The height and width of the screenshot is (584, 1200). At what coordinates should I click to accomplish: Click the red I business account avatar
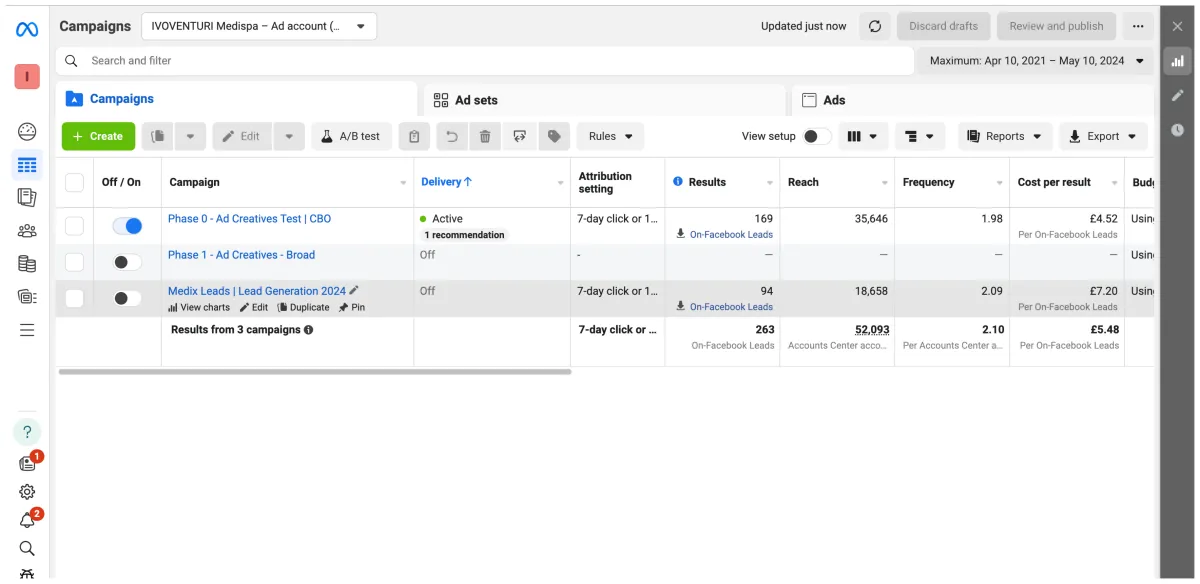27,76
